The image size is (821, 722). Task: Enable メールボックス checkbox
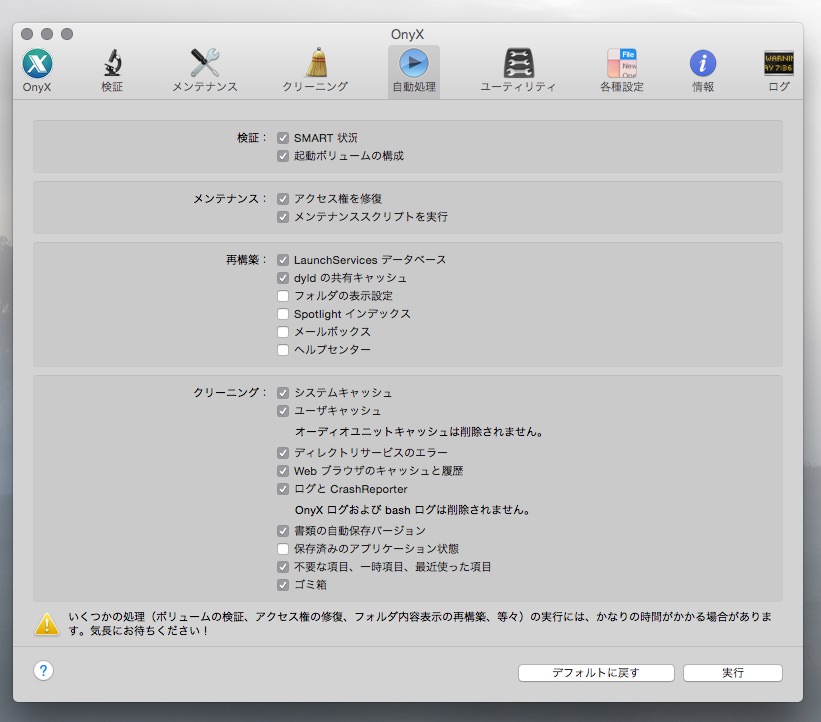click(283, 332)
